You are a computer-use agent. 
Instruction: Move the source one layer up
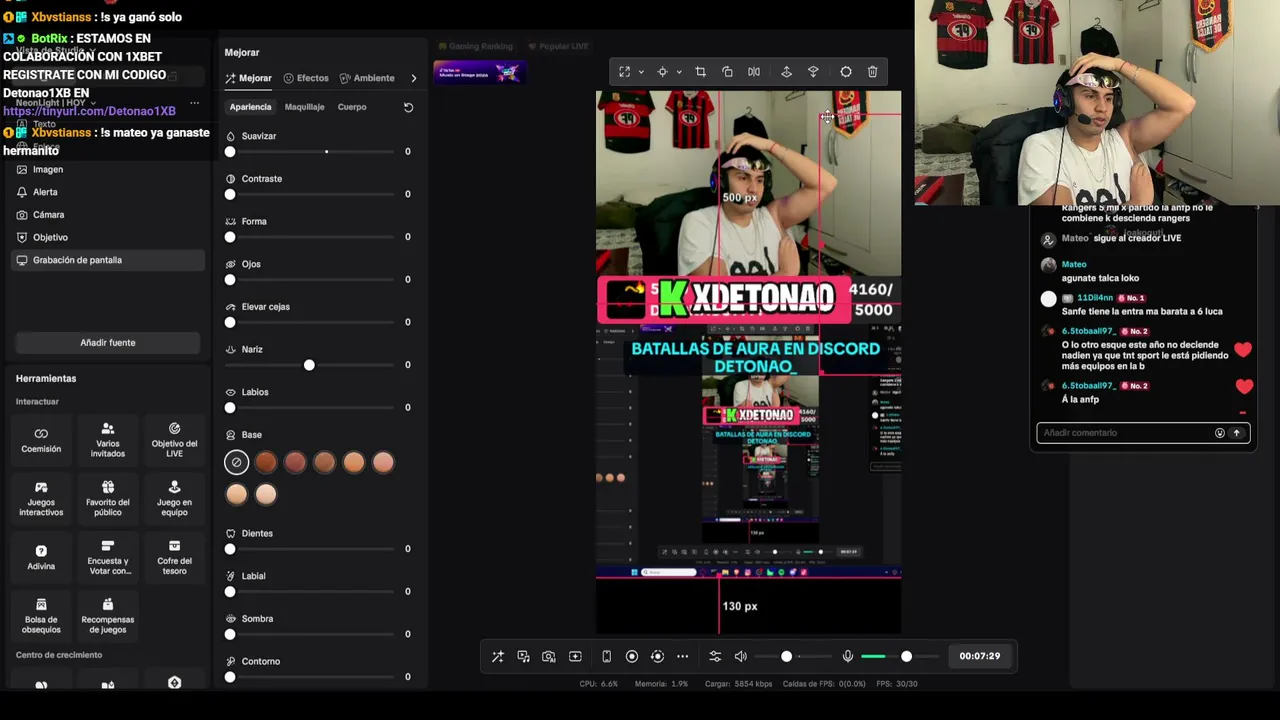[x=786, y=72]
